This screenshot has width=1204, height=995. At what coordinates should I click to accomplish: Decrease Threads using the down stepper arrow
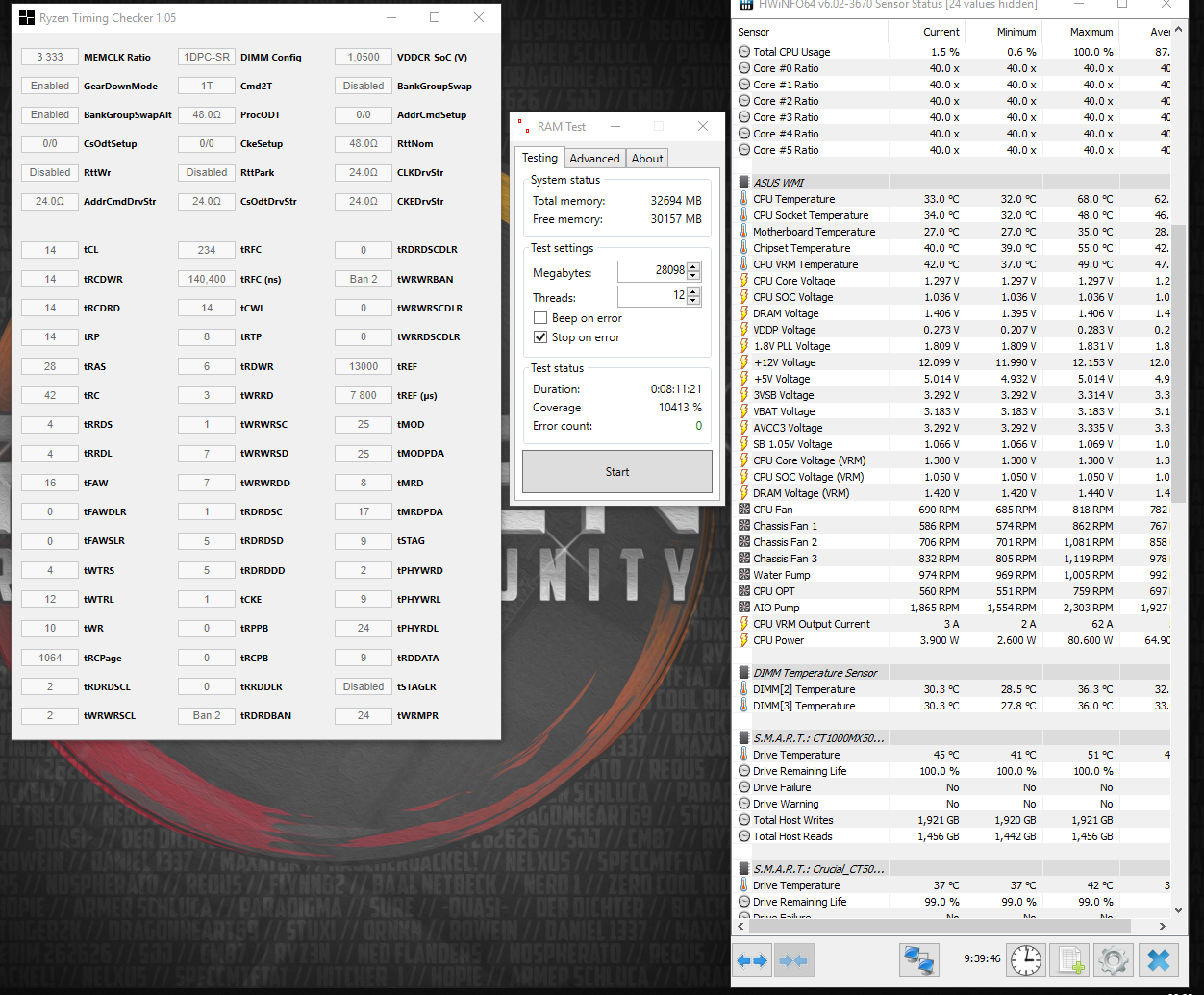pos(693,301)
